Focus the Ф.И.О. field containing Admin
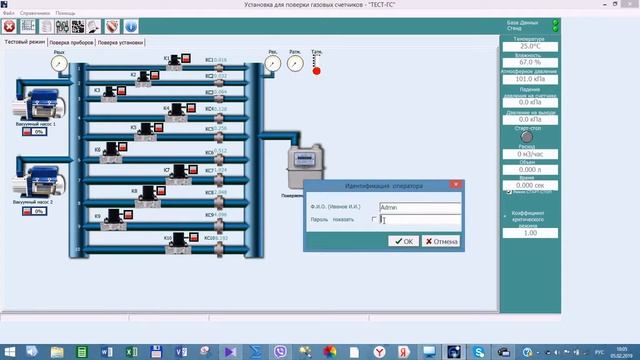 click(x=420, y=207)
